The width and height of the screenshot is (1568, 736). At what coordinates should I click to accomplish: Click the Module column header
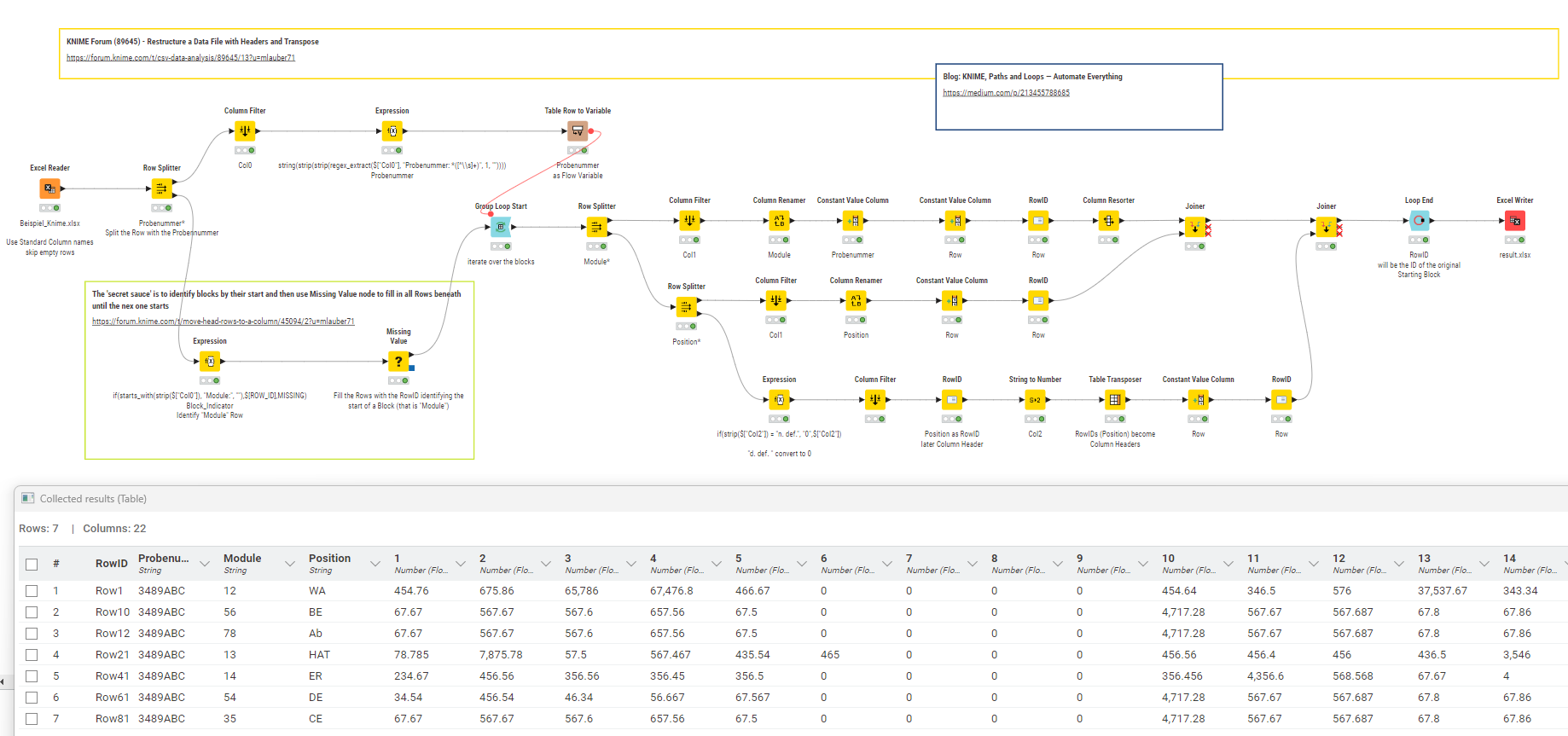click(242, 559)
